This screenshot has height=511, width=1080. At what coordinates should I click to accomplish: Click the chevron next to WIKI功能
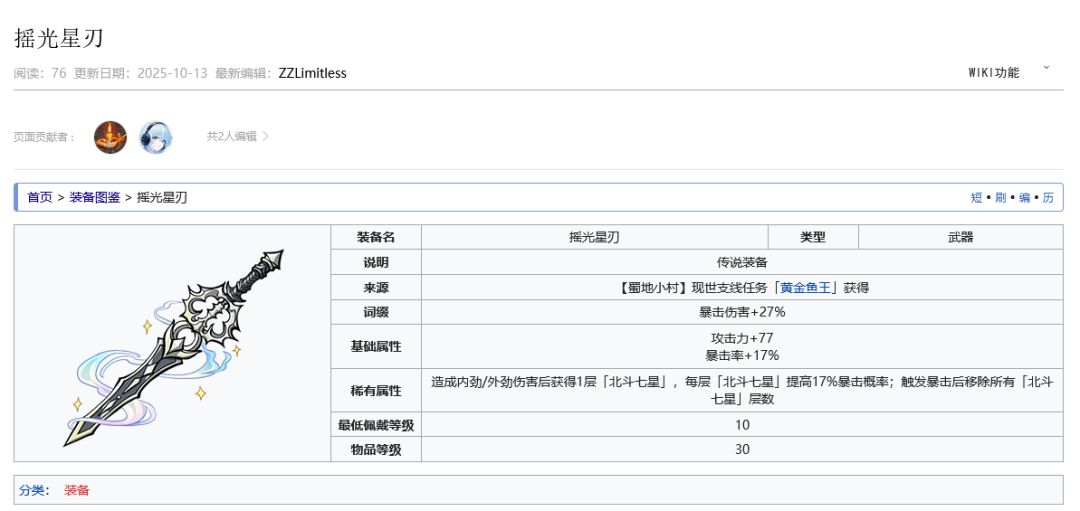click(x=1046, y=68)
